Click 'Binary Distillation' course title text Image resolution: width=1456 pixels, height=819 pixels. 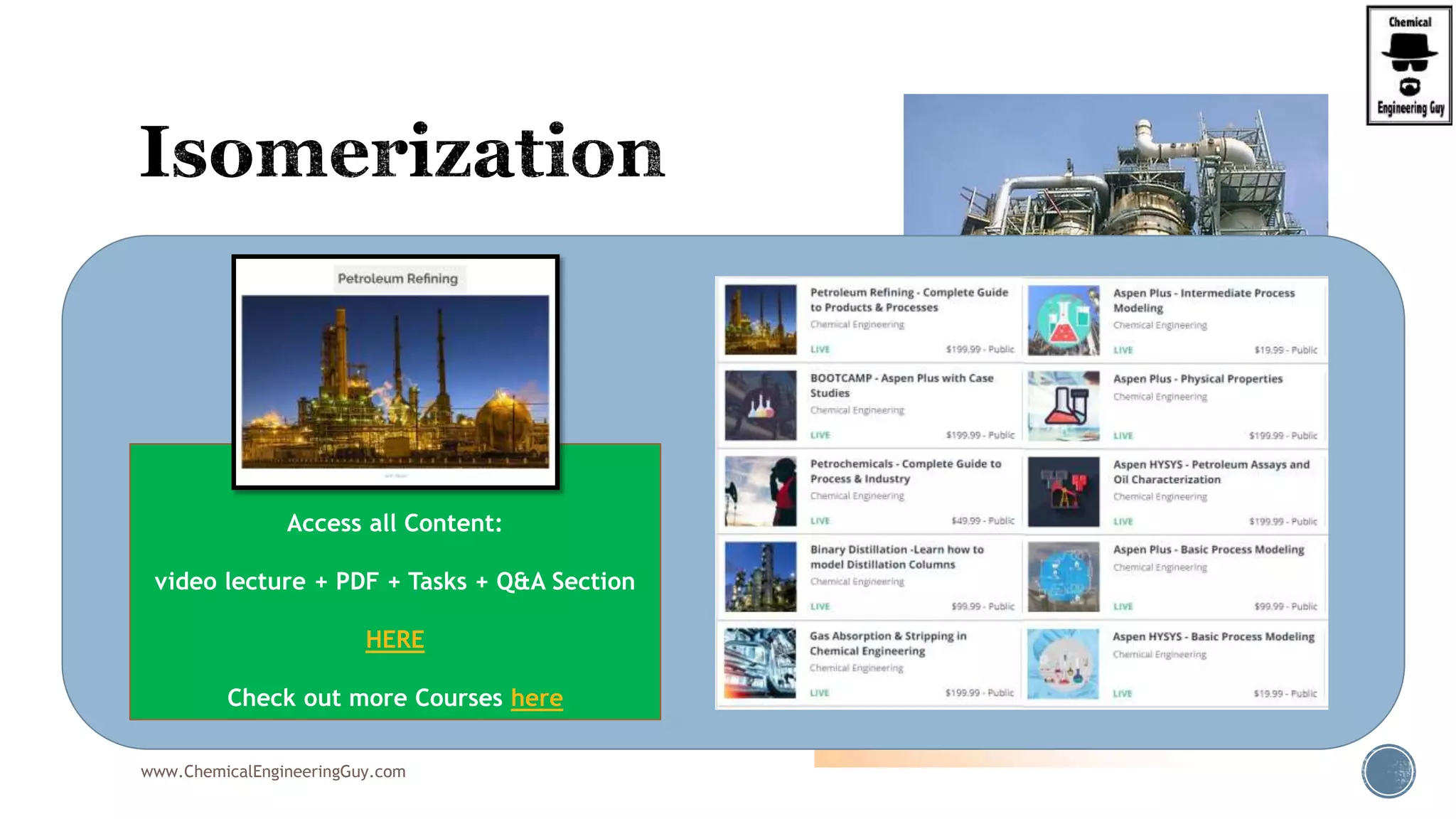(x=896, y=557)
